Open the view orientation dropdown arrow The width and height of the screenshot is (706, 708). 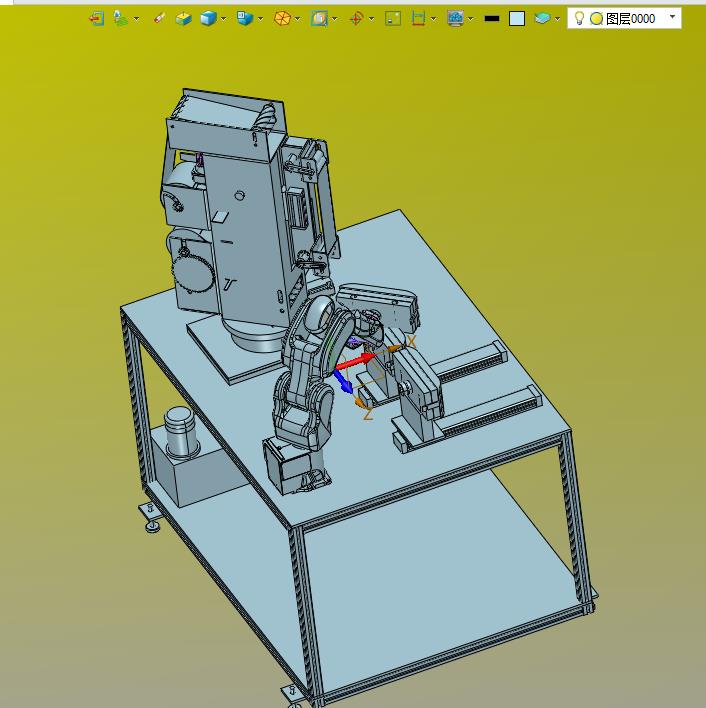pos(260,19)
